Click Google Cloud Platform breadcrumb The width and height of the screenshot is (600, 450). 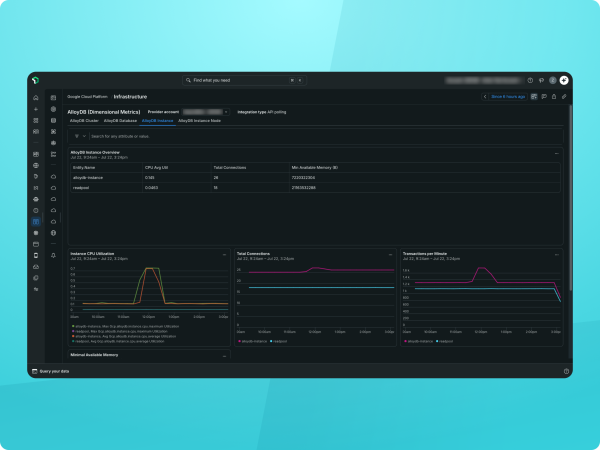(x=87, y=96)
